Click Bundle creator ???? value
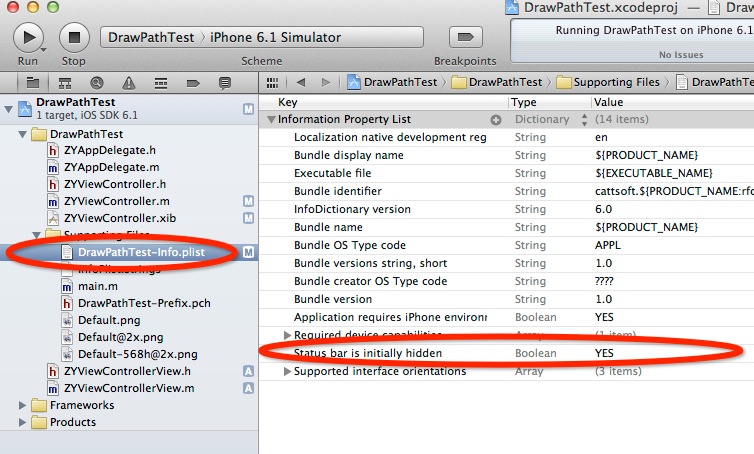 [604, 281]
